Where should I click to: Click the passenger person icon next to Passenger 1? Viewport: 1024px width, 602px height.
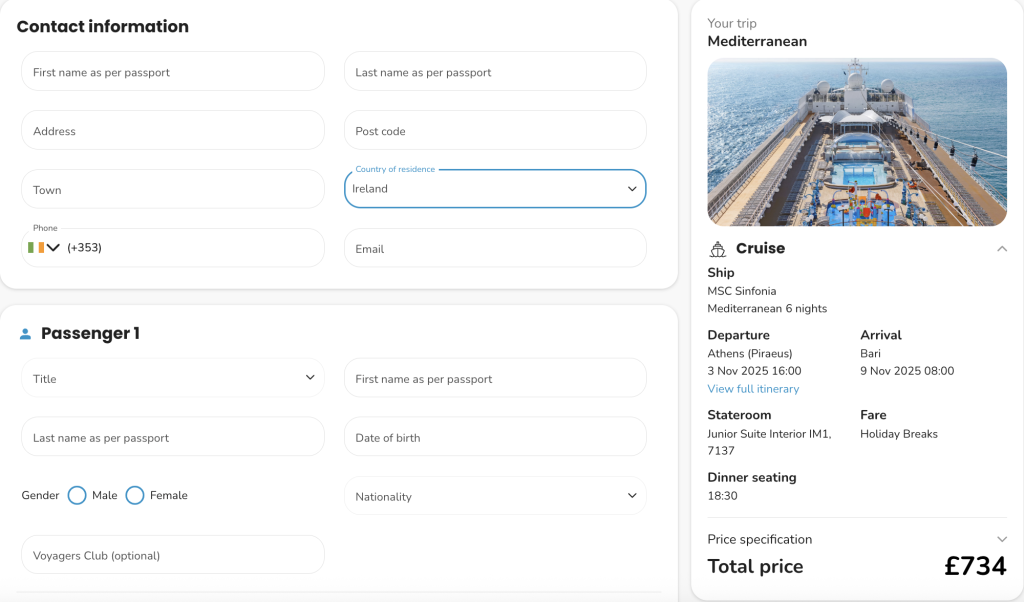25,334
